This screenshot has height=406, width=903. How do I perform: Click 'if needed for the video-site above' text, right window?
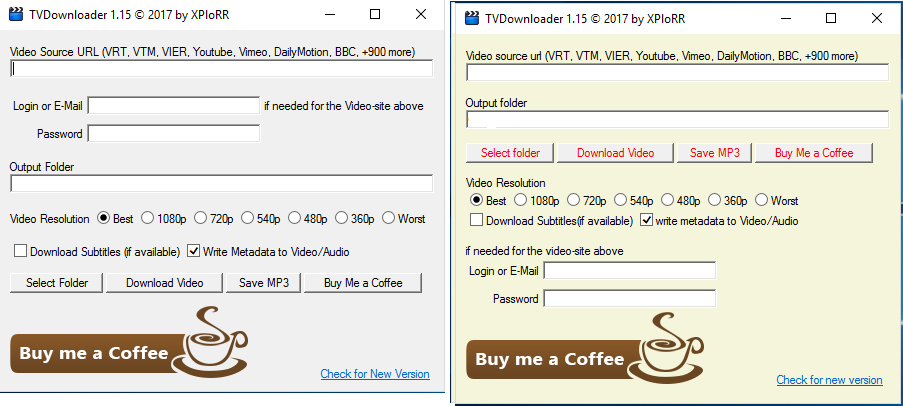pos(545,251)
